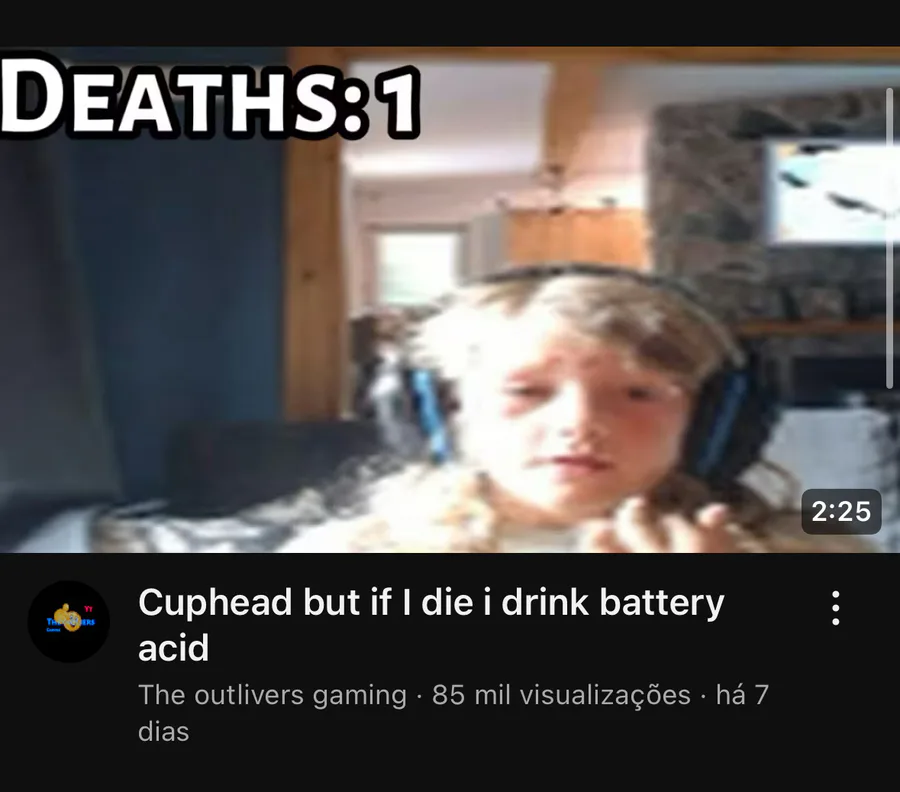Tap the 2:25 duration badge
900x792 pixels.
click(x=841, y=511)
